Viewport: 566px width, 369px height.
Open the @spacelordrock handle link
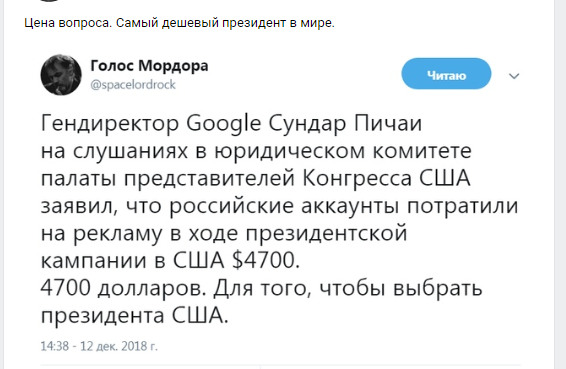pos(133,84)
